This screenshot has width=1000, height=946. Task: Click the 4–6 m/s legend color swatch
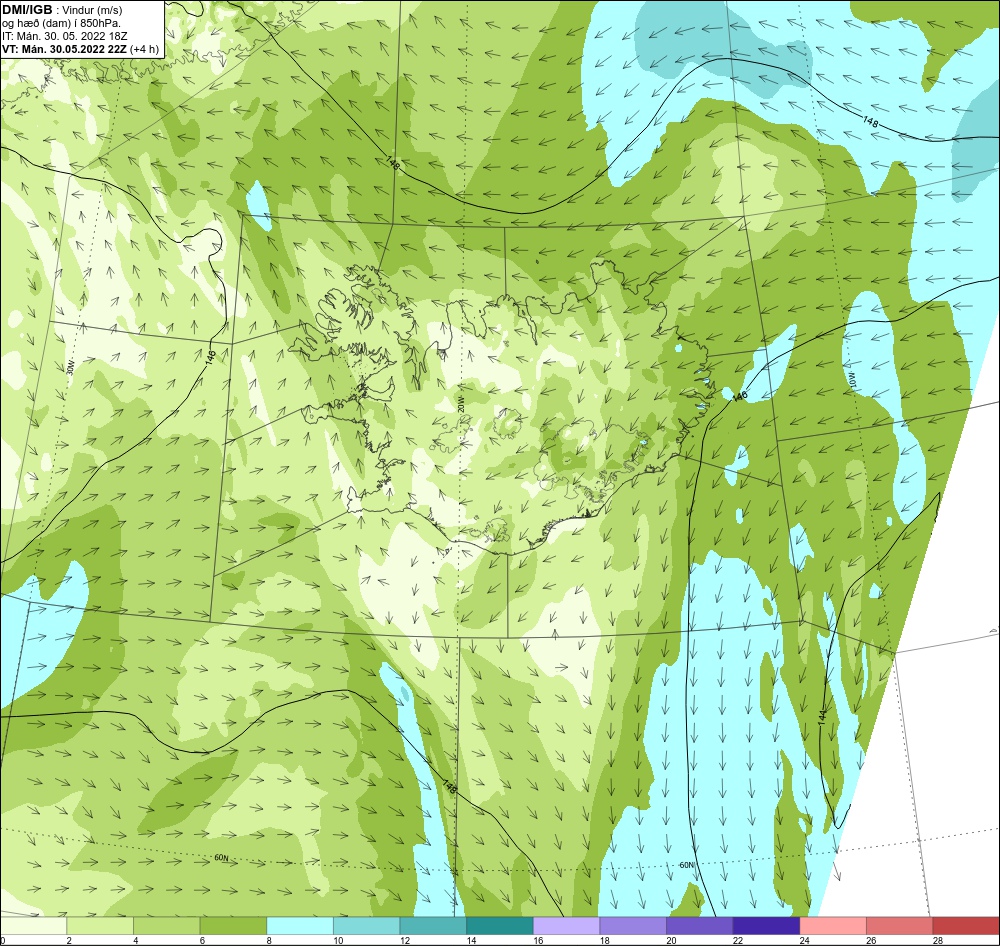(166, 926)
